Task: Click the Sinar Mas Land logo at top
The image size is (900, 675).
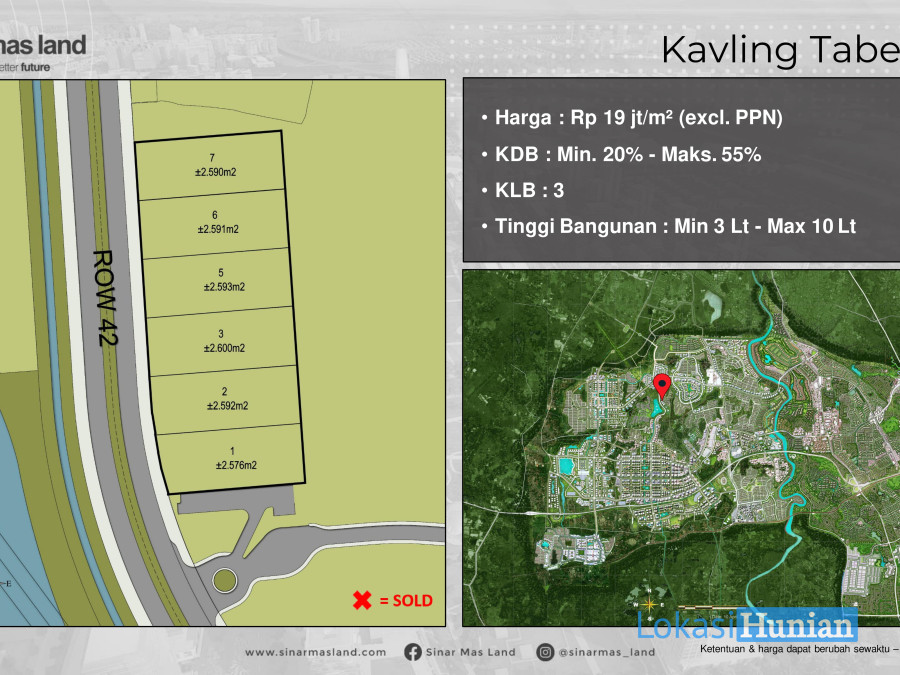Action: [43, 53]
